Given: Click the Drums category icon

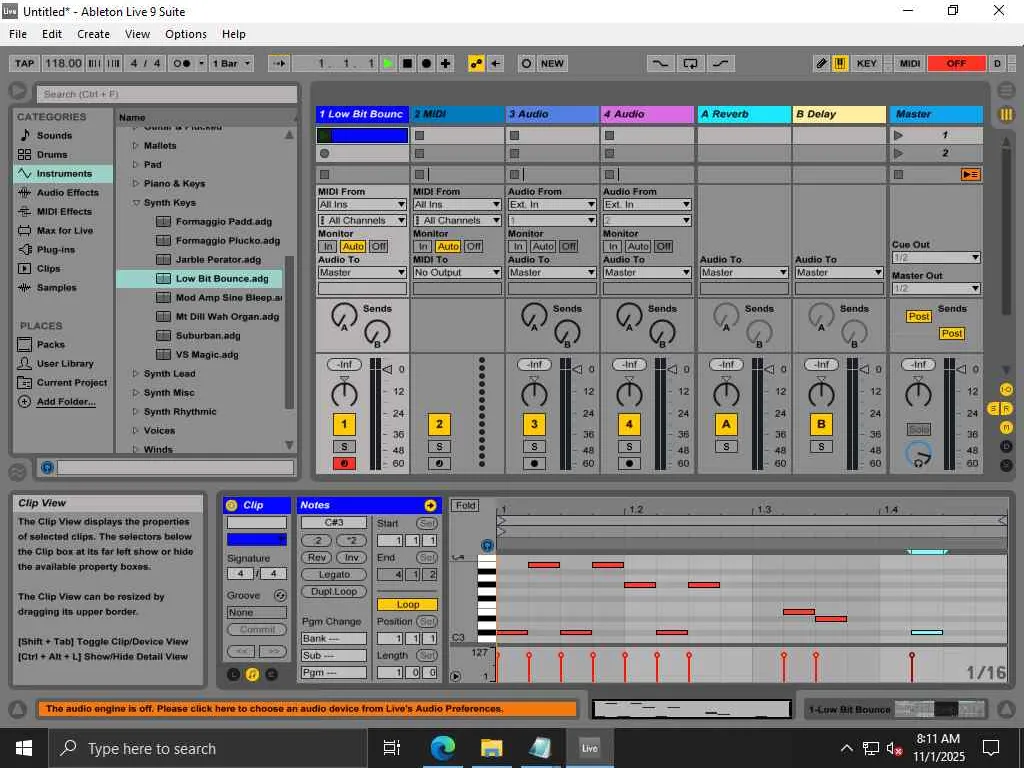Looking at the screenshot, I should tap(25, 154).
